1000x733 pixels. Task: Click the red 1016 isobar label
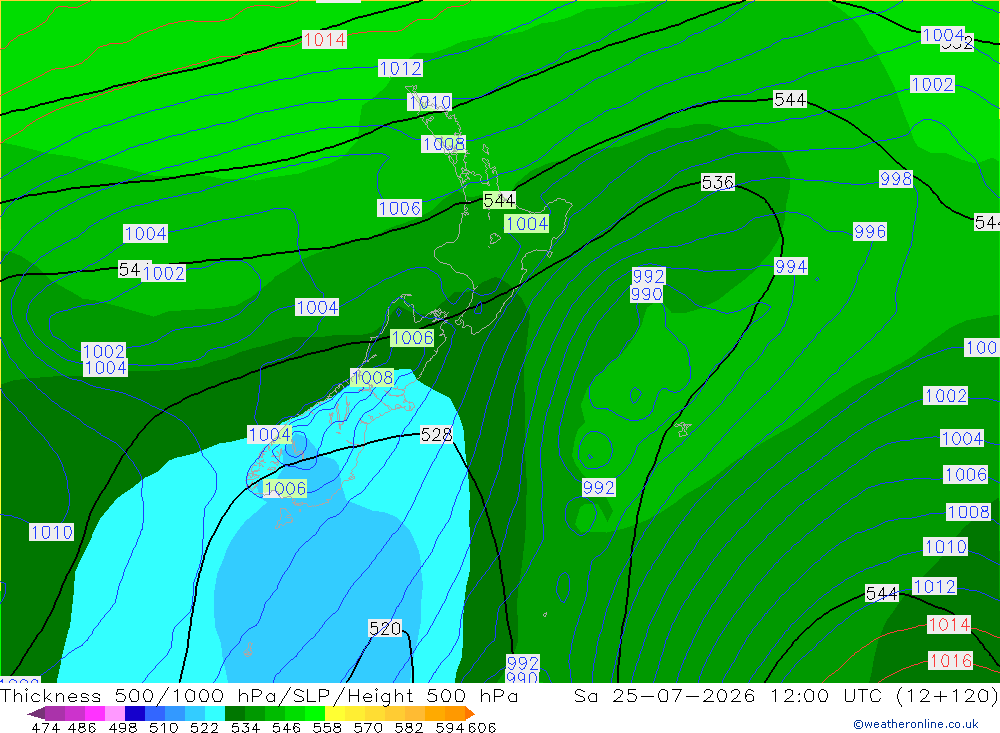(950, 660)
